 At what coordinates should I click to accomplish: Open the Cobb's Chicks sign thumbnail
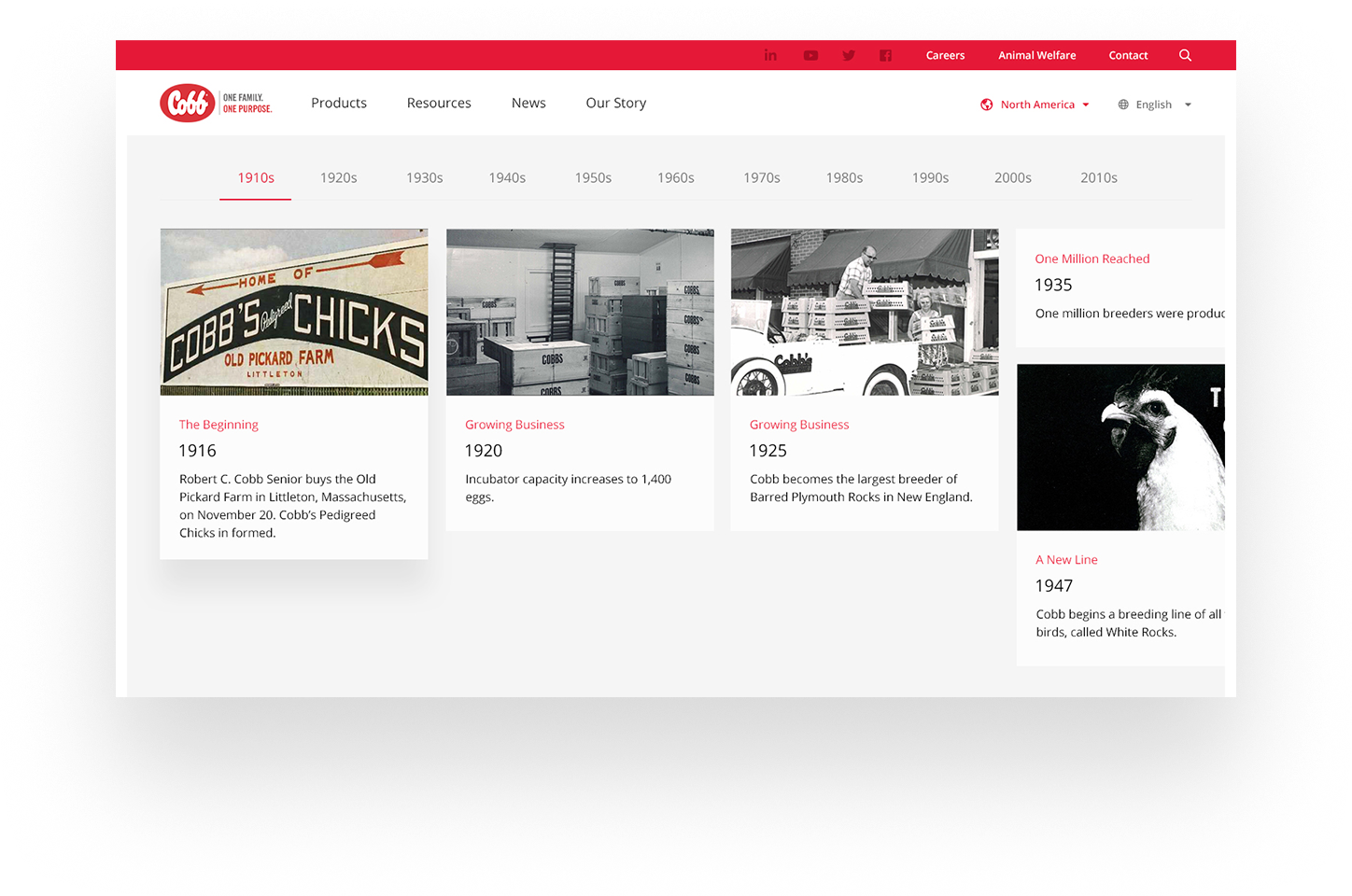[x=294, y=312]
